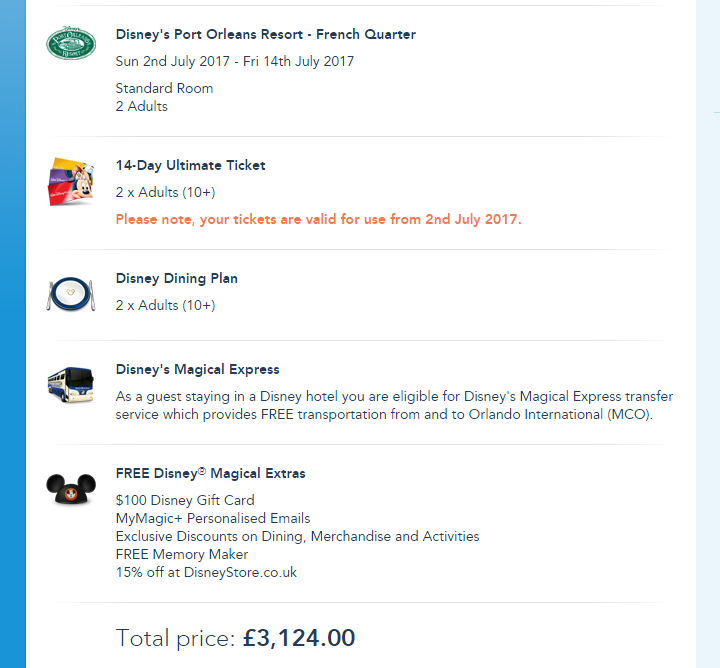Click the 15% off at DisneyStore.co.uk text
The image size is (720, 668).
click(206, 572)
